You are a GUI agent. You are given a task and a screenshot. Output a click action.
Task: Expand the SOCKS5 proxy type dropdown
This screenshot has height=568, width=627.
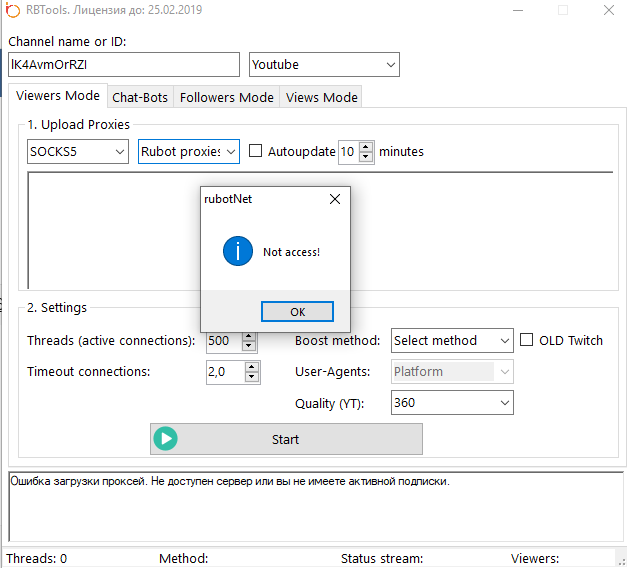click(78, 152)
